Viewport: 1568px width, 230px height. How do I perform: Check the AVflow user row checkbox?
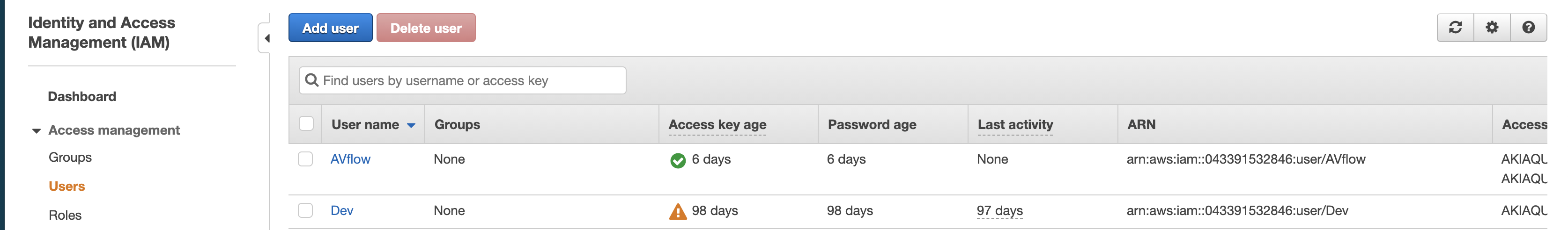click(305, 159)
